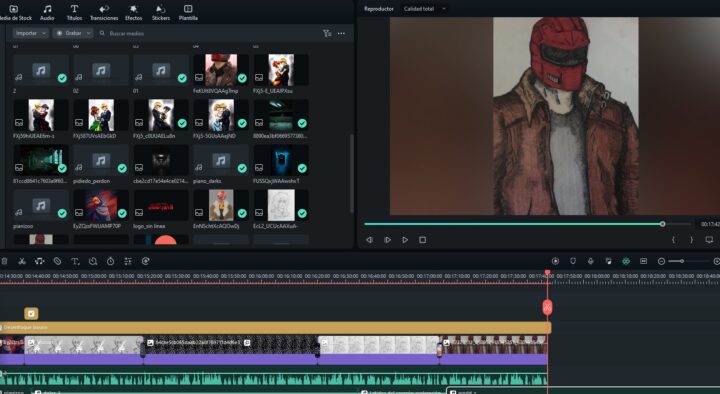Select the Text tool in timeline toolbar
The height and width of the screenshot is (394, 720).
pyautogui.click(x=75, y=261)
